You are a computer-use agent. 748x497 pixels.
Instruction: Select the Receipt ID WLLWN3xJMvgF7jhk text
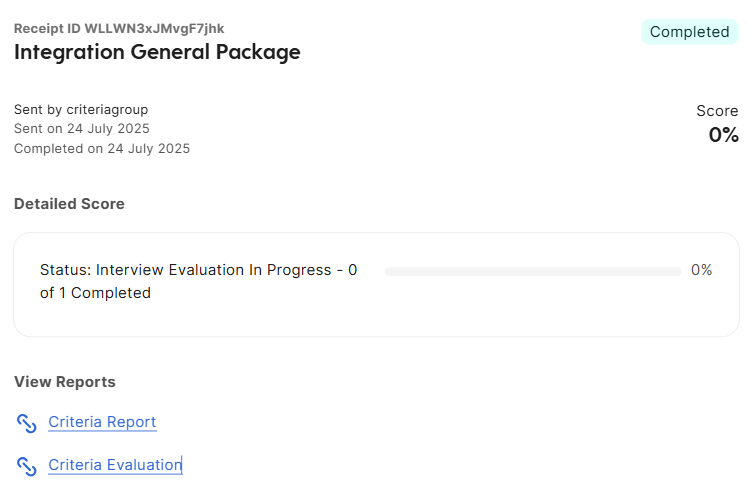pyautogui.click(x=119, y=29)
